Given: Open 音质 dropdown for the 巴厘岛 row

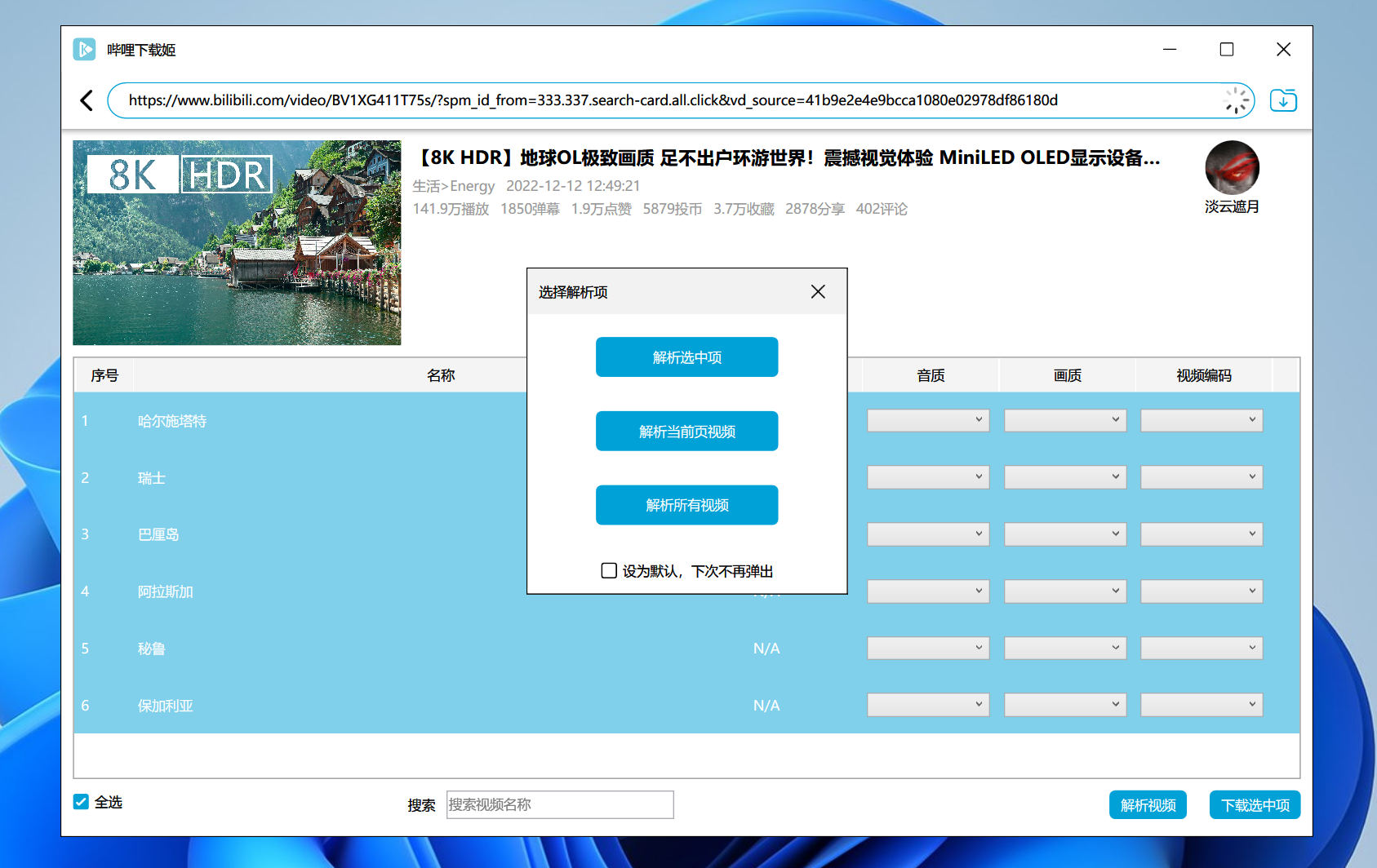Looking at the screenshot, I should [928, 534].
